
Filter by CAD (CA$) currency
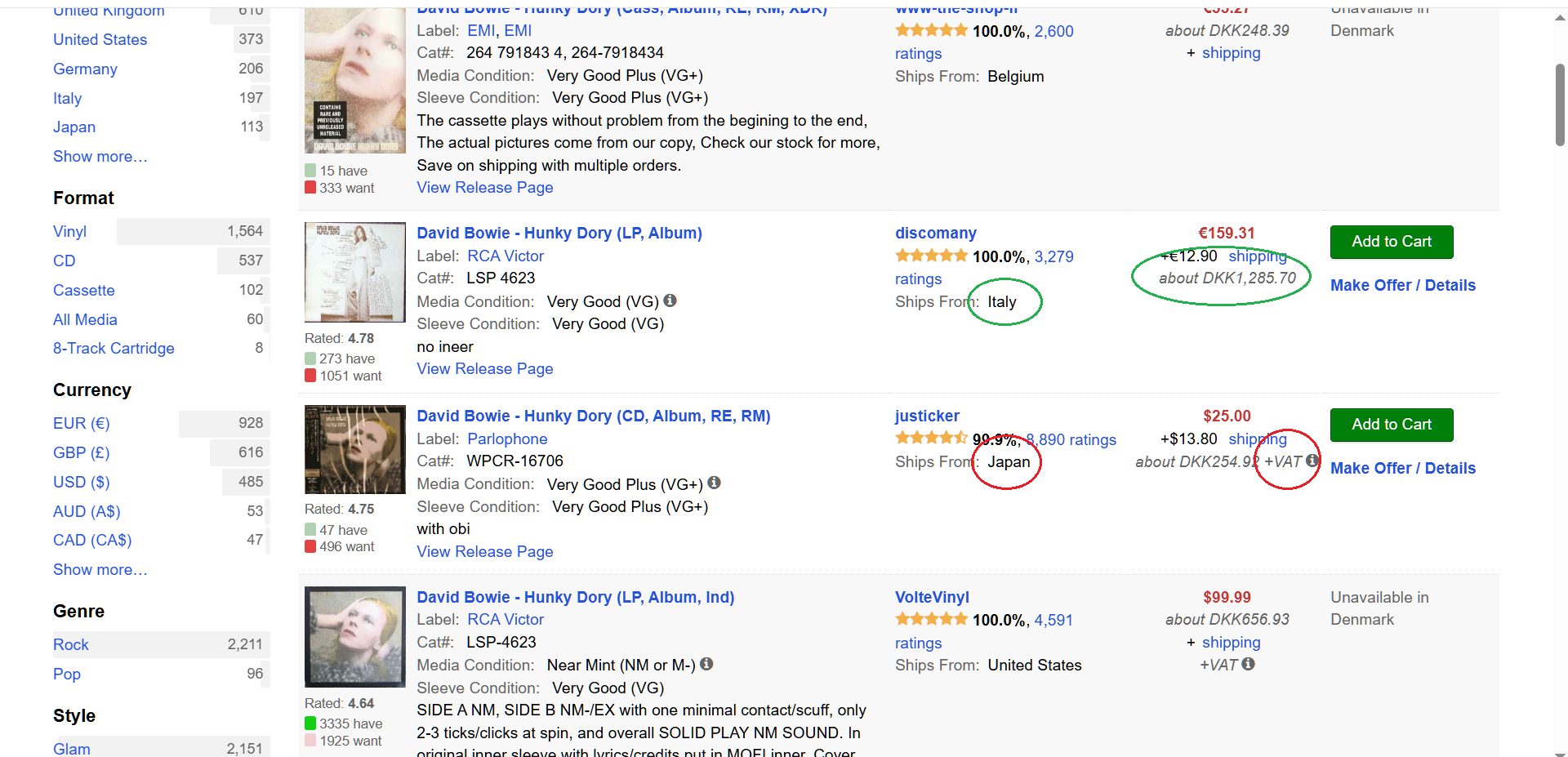92,540
